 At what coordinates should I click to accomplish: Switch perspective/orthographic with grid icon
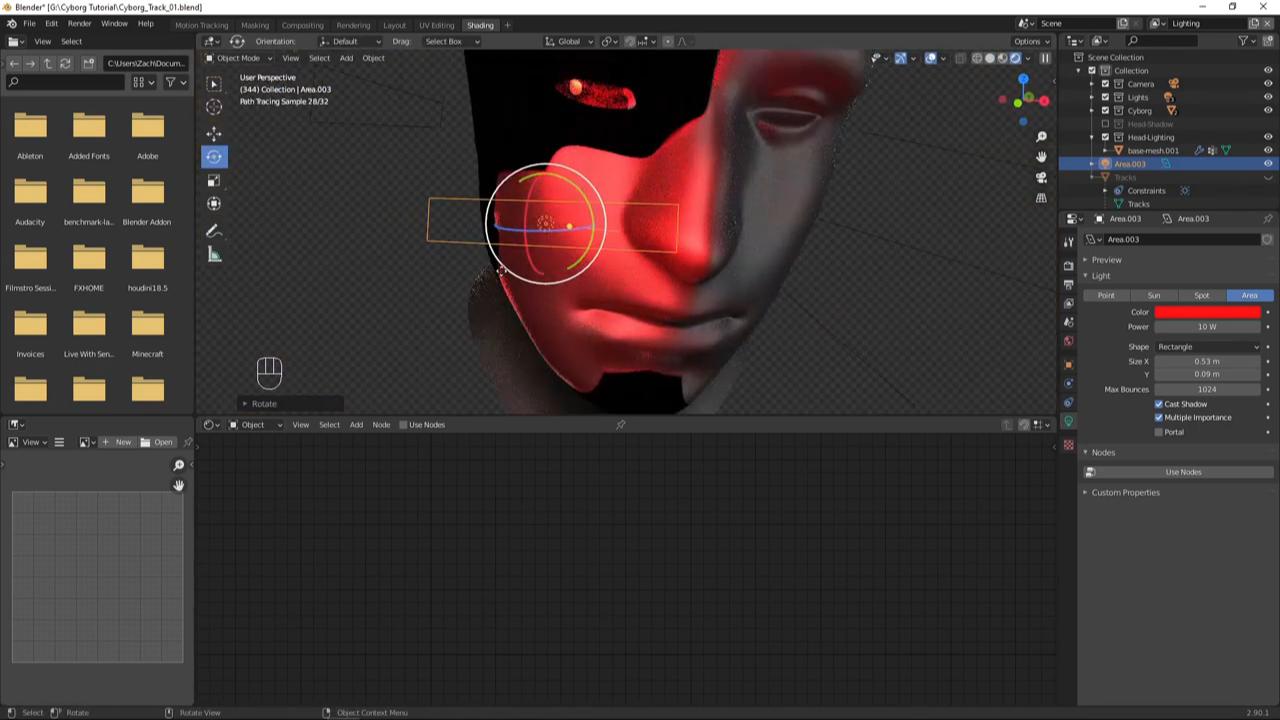tap(1041, 198)
